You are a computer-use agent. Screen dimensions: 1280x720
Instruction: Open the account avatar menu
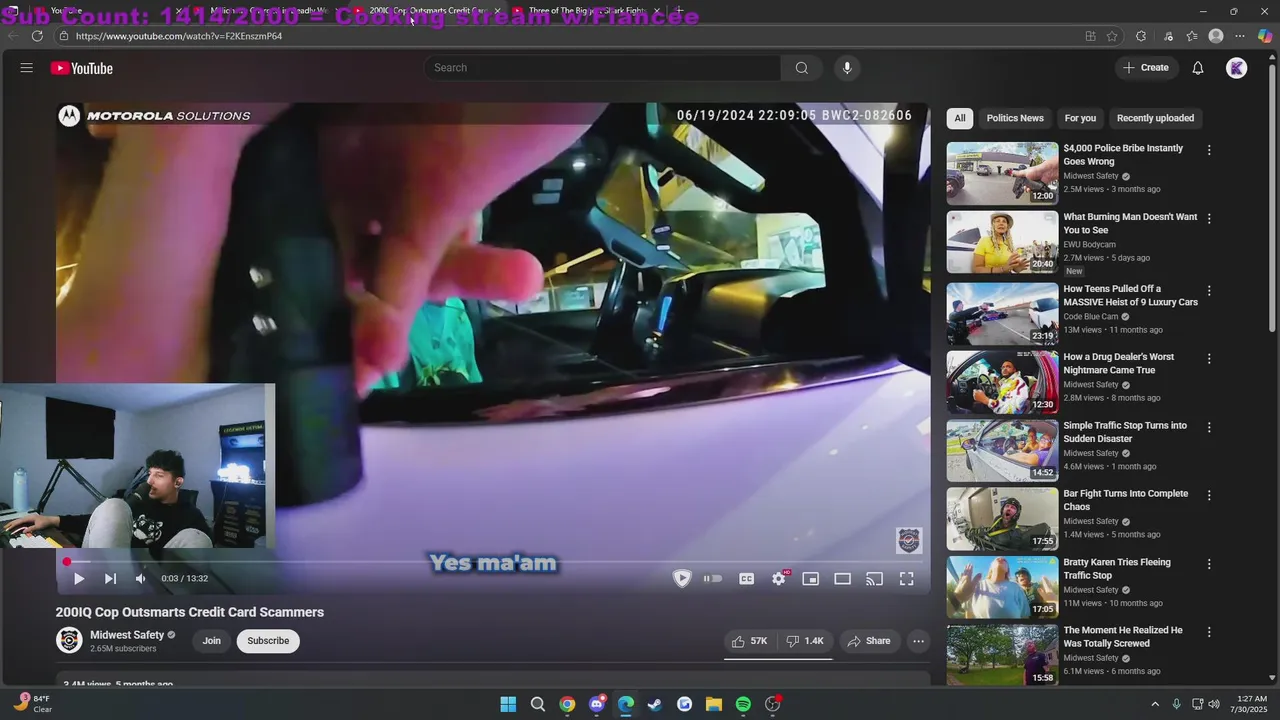coord(1237,68)
